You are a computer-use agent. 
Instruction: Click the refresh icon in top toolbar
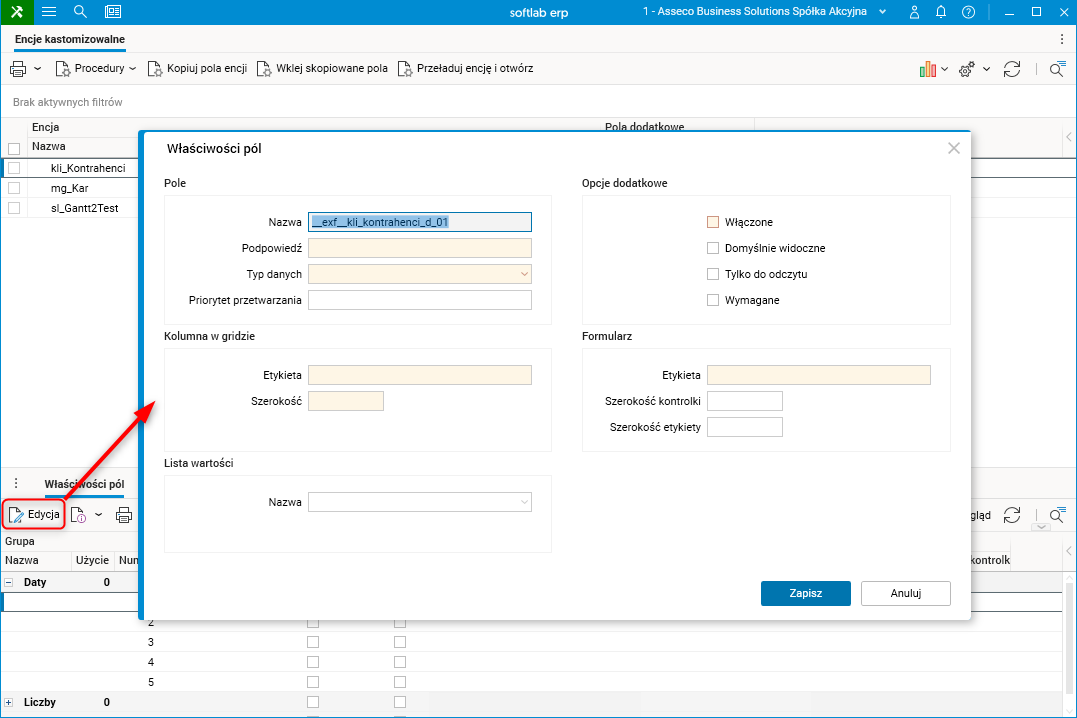[1012, 69]
